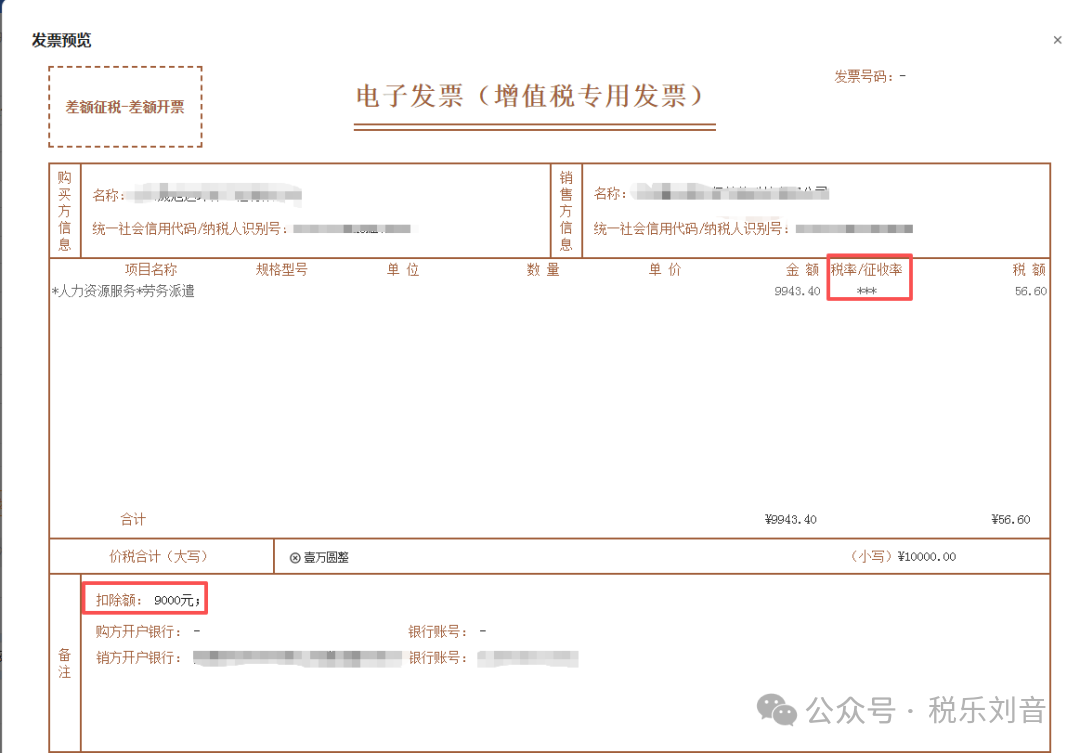Click the total amount ¥9943.40
Viewport: 1080px width, 753px height.
coord(791,519)
